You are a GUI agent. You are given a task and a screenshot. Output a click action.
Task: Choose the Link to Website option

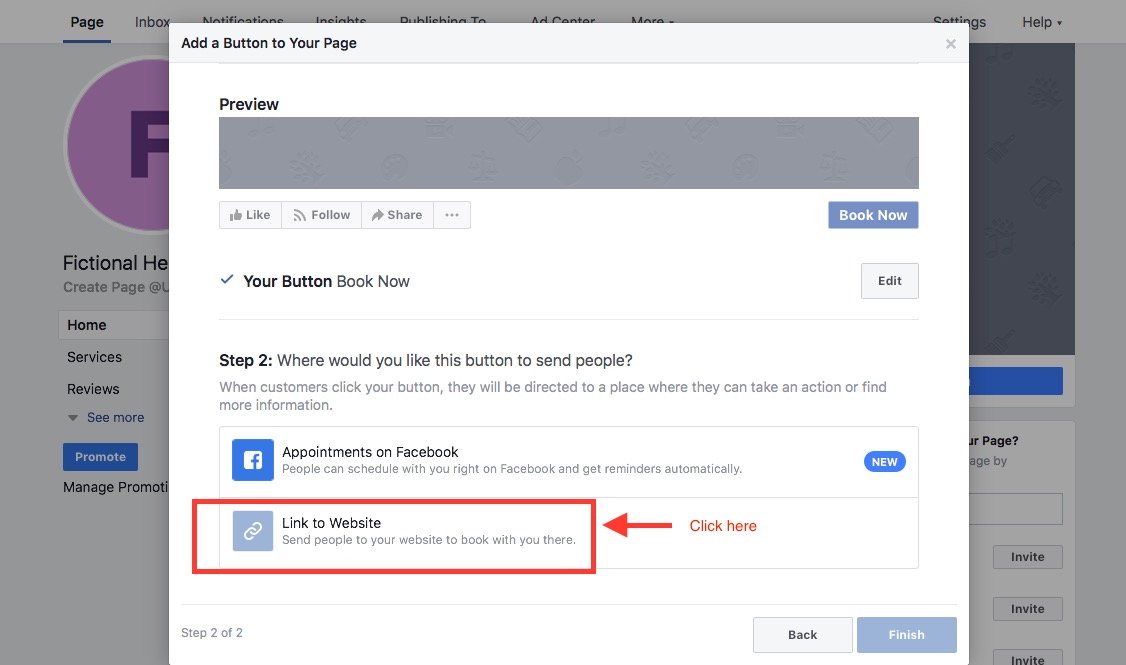tap(569, 532)
